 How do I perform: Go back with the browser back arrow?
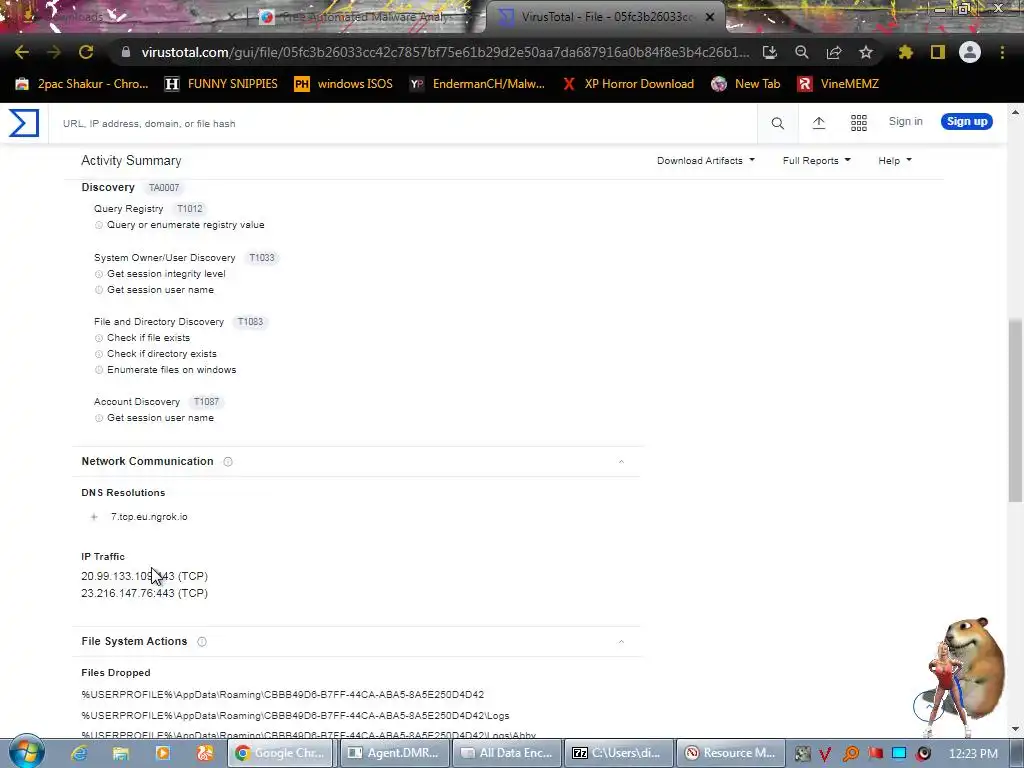coord(22,52)
